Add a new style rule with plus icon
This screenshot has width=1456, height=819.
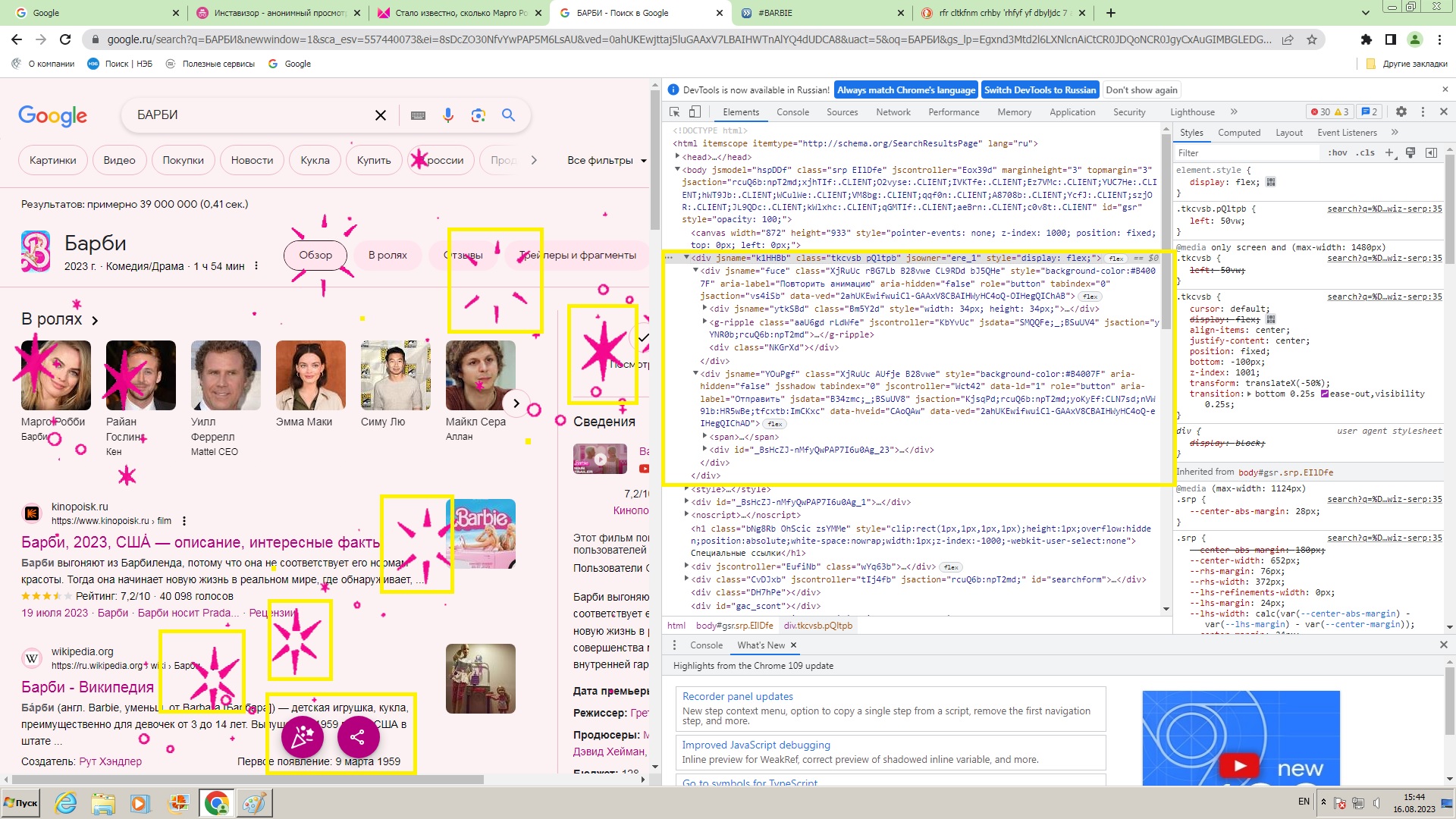[1389, 152]
